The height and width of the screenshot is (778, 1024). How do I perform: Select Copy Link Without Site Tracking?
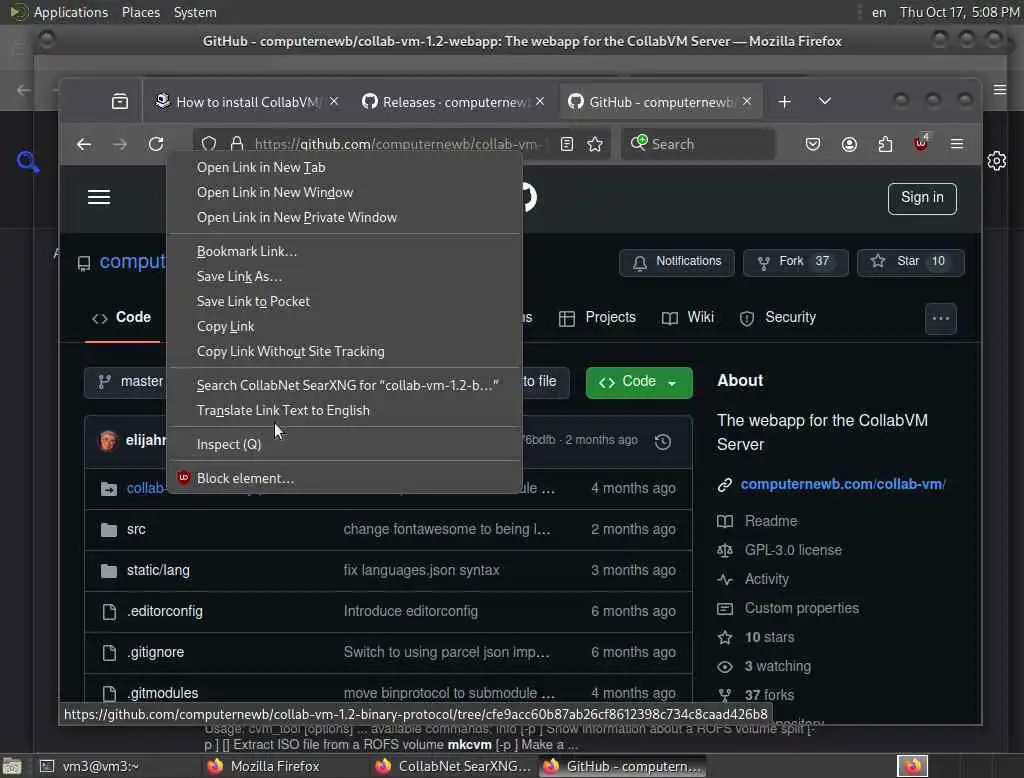(344, 351)
